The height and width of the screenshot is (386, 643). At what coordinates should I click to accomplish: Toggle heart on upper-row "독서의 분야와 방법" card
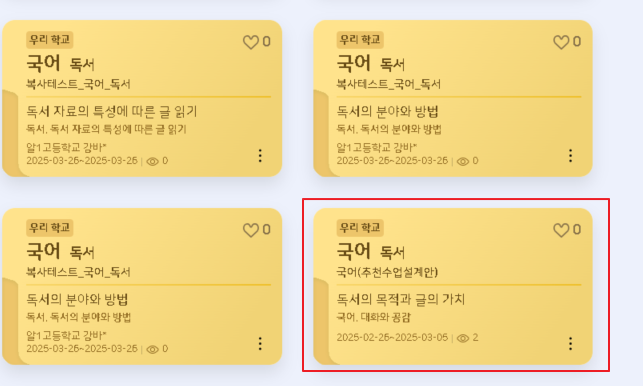click(561, 42)
